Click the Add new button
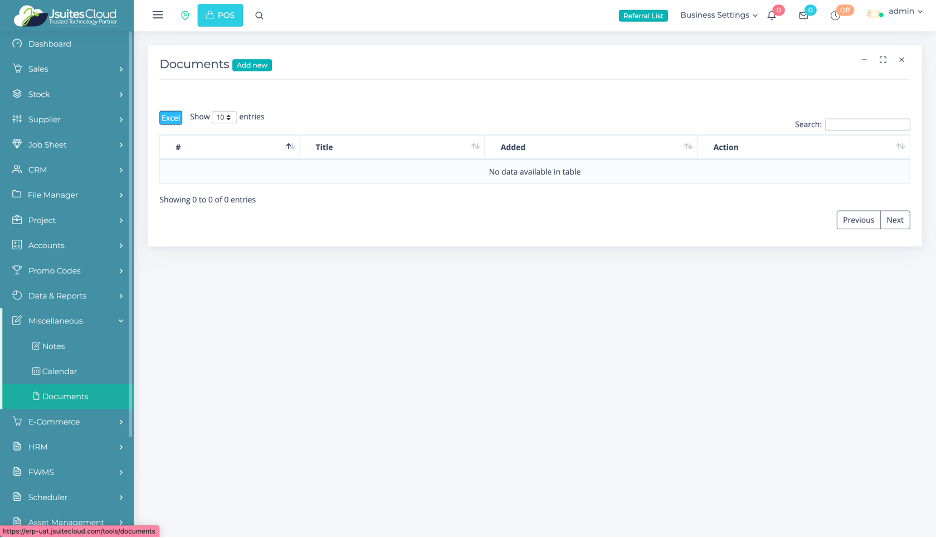This screenshot has height=538, width=936. click(x=252, y=65)
